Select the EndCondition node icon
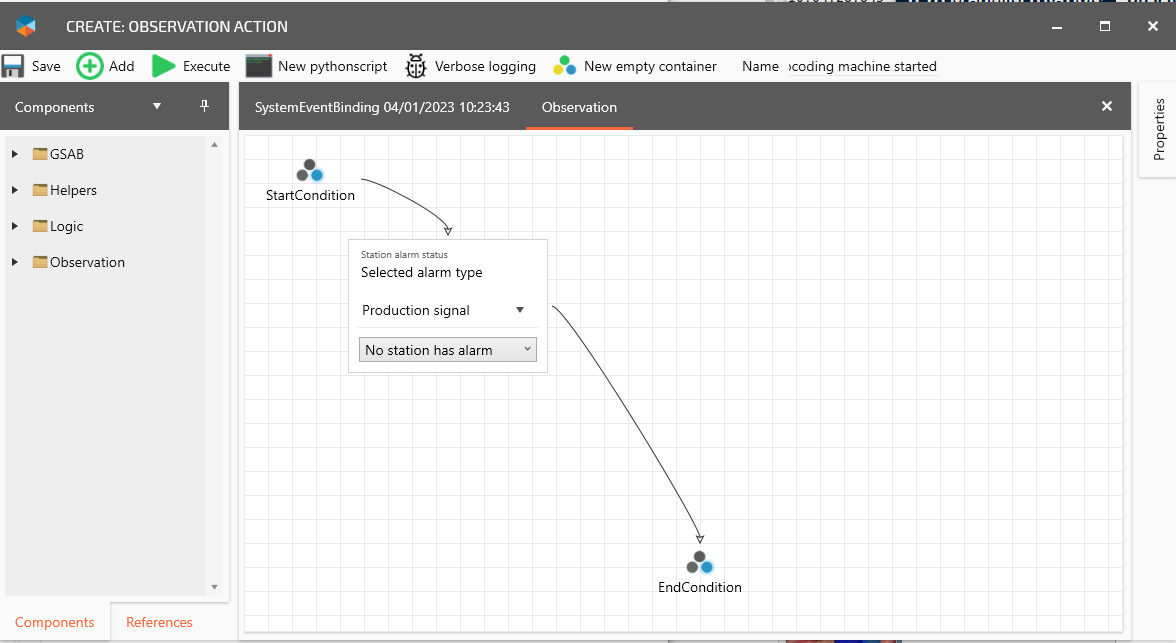The width and height of the screenshot is (1176, 643). [x=700, y=562]
